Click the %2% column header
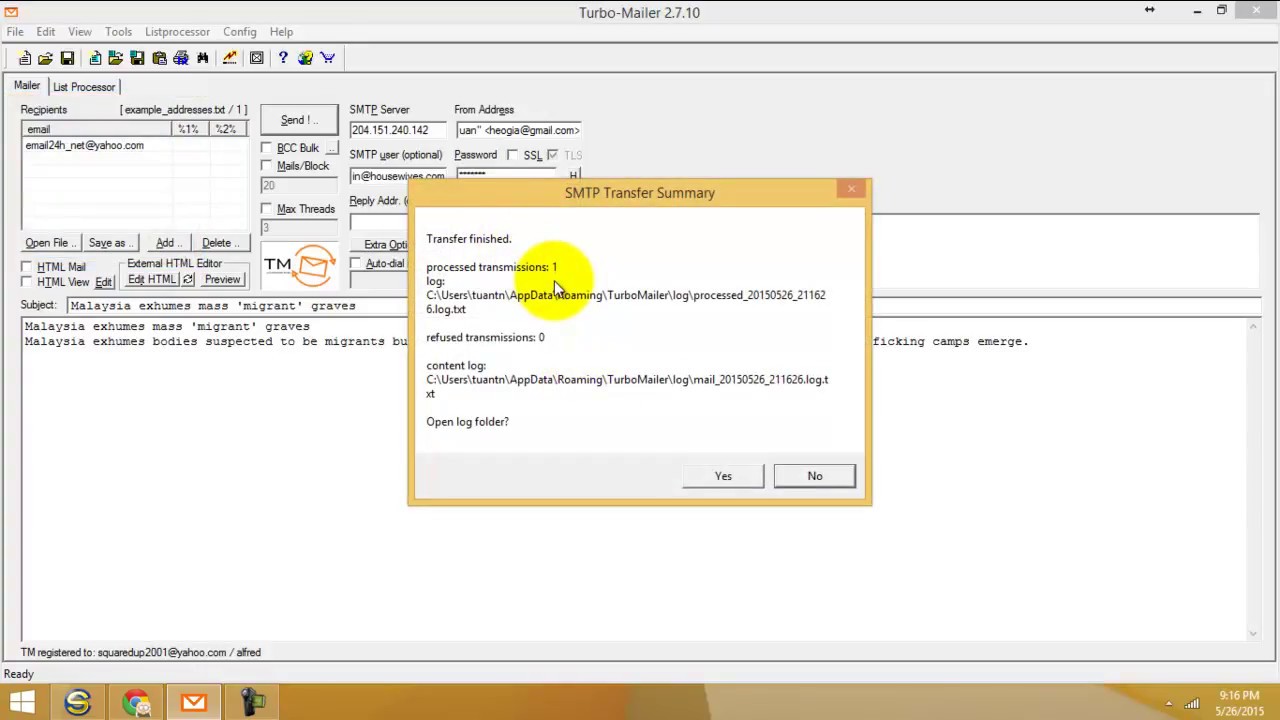This screenshot has height=720, width=1280. [227, 129]
